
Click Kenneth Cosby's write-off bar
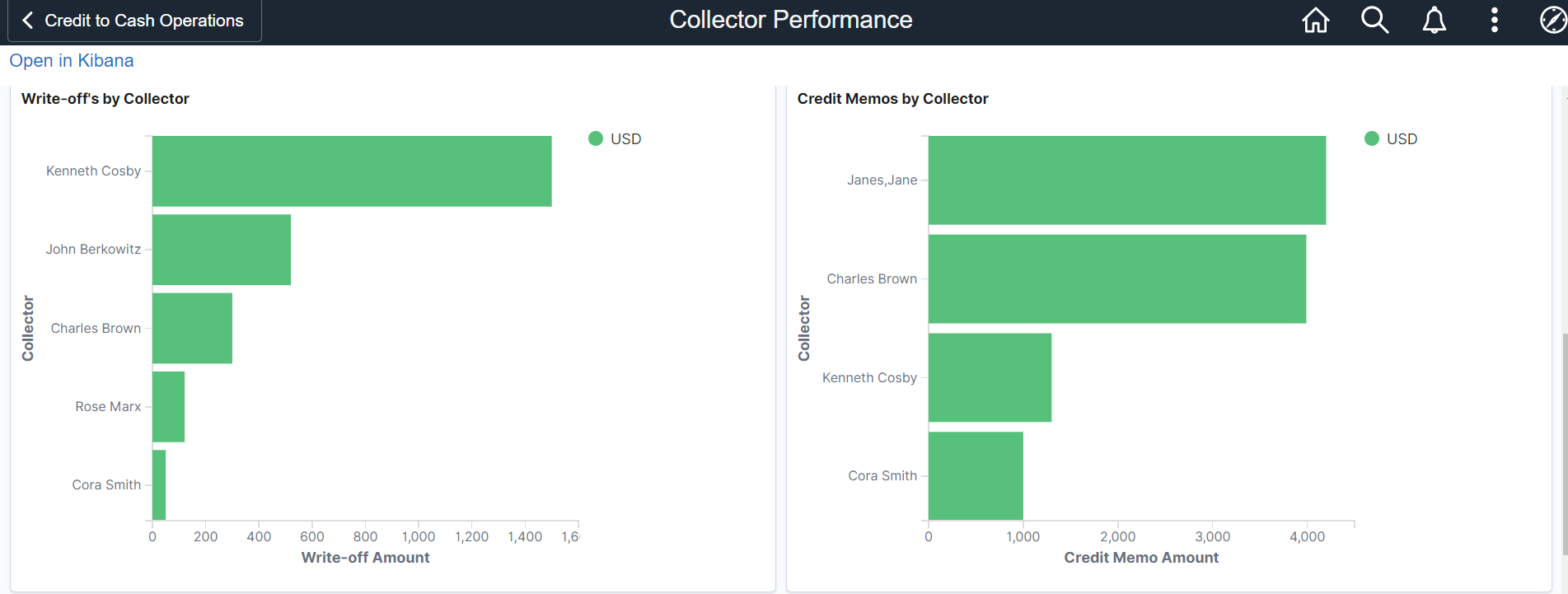point(352,171)
